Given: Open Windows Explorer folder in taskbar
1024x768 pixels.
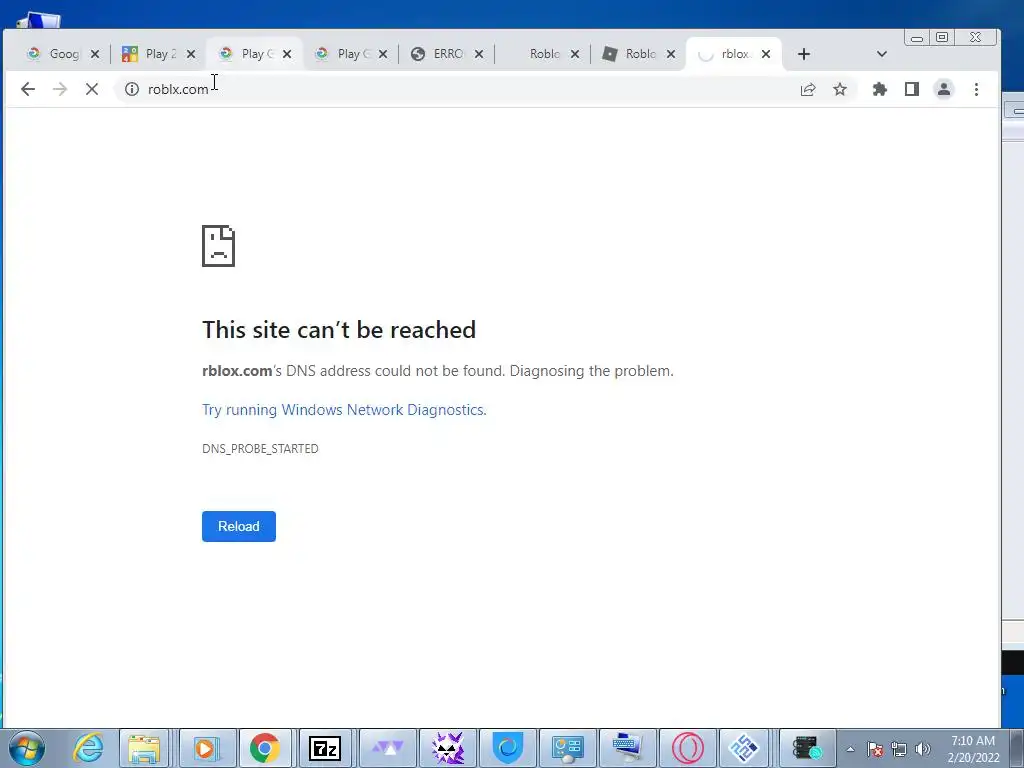Looking at the screenshot, I should pos(144,748).
